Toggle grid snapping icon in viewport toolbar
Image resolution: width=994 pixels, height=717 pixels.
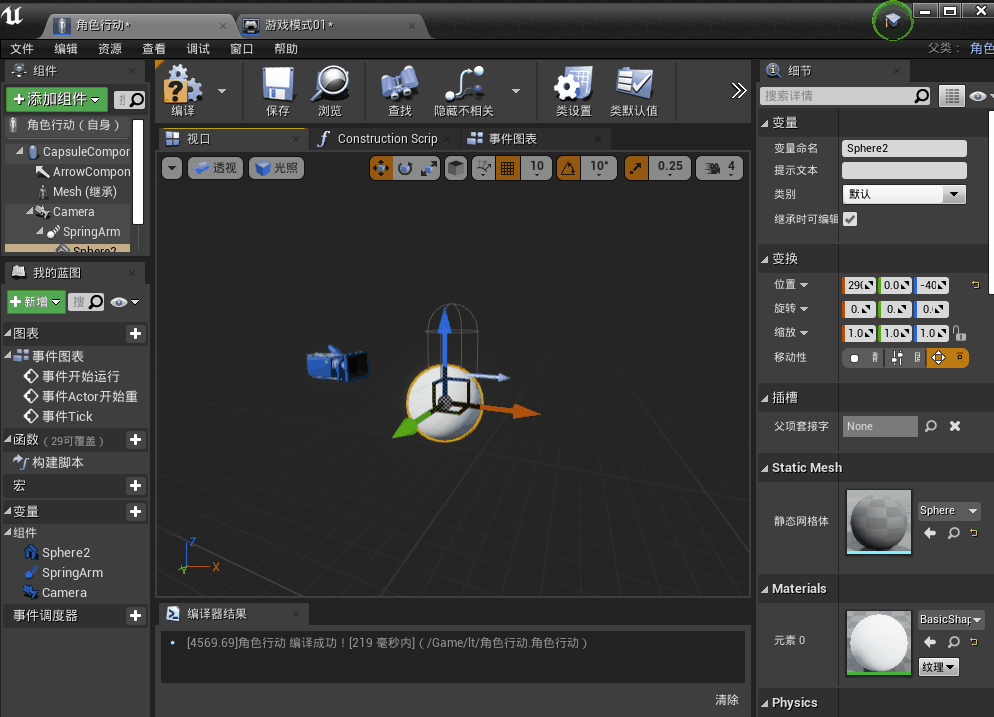coord(508,168)
